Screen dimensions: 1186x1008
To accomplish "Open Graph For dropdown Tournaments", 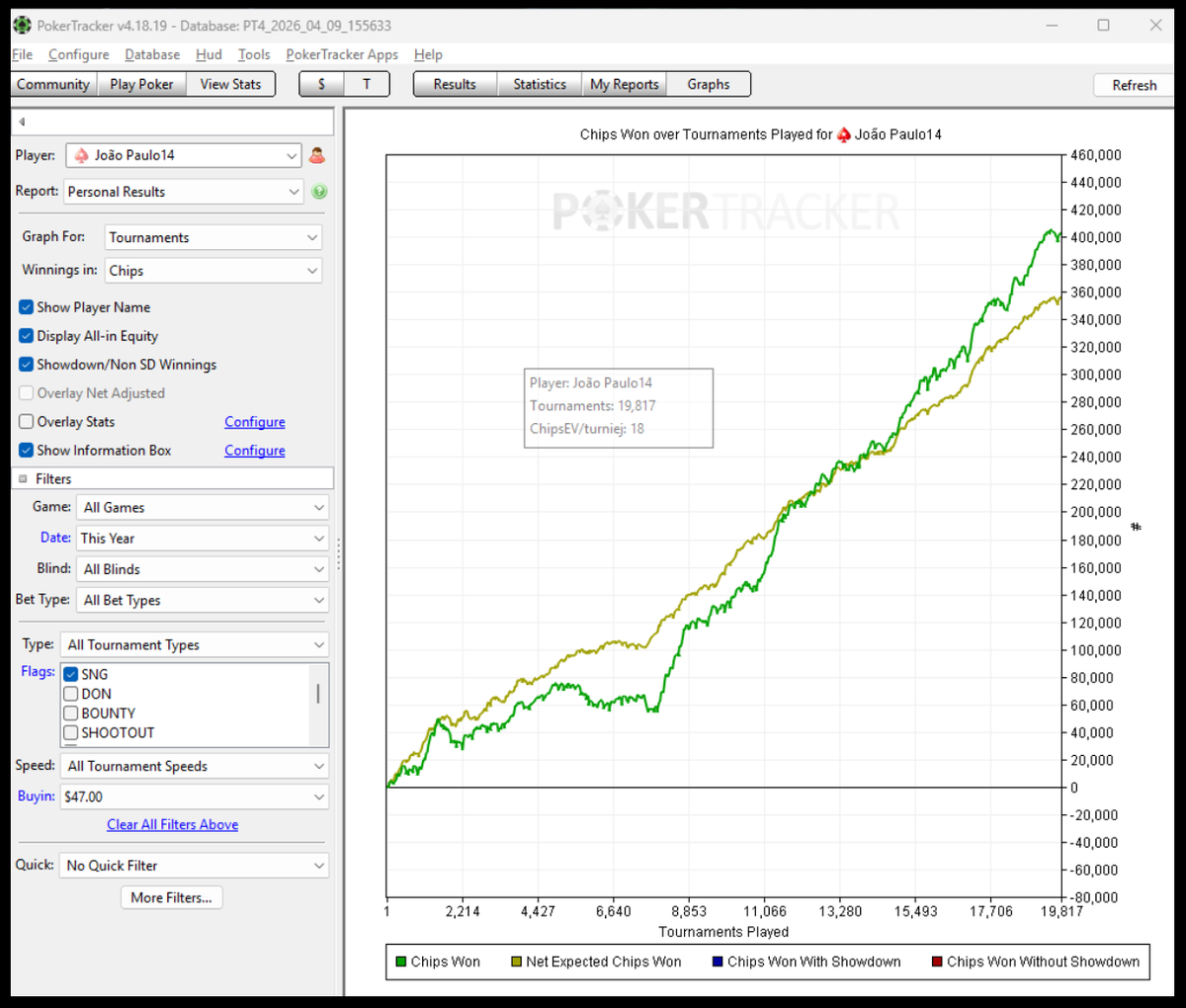I will tap(213, 237).
